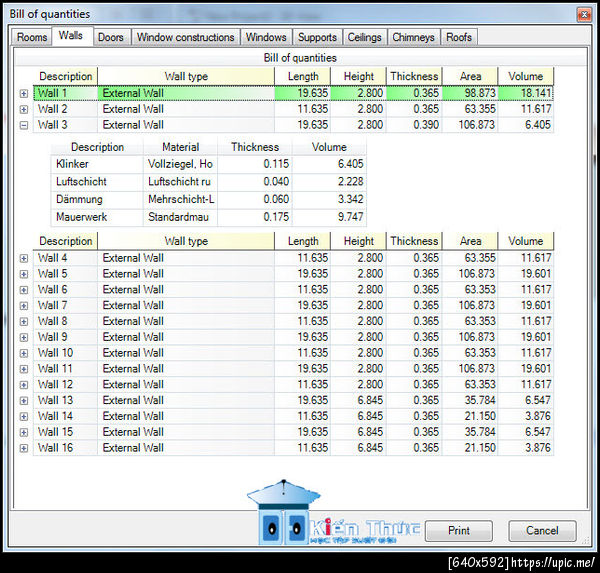Click the 0.390 thickness of Wall 3
Viewport: 600px width, 573px height.
coord(414,125)
